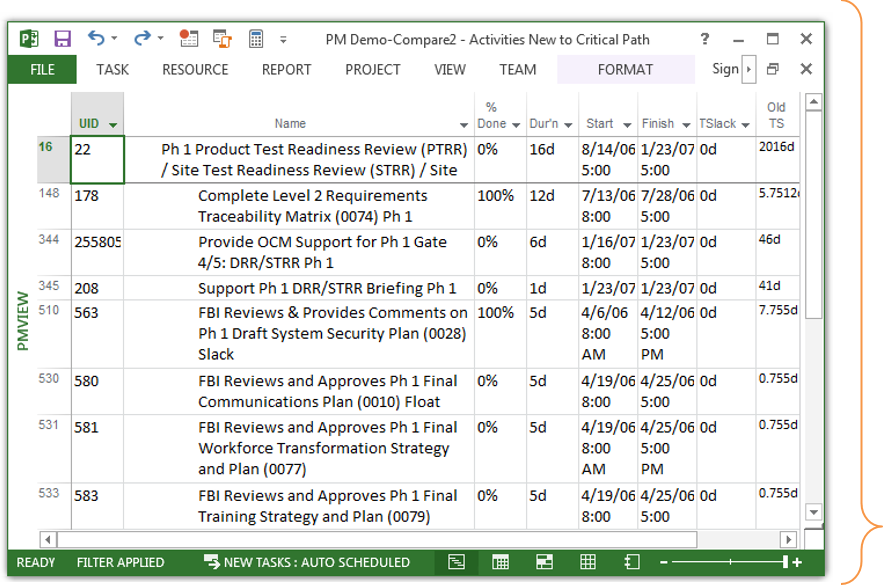The height and width of the screenshot is (587, 885).
Task: Click the PMVIEW vertical view label
Action: pyautogui.click(x=22, y=321)
